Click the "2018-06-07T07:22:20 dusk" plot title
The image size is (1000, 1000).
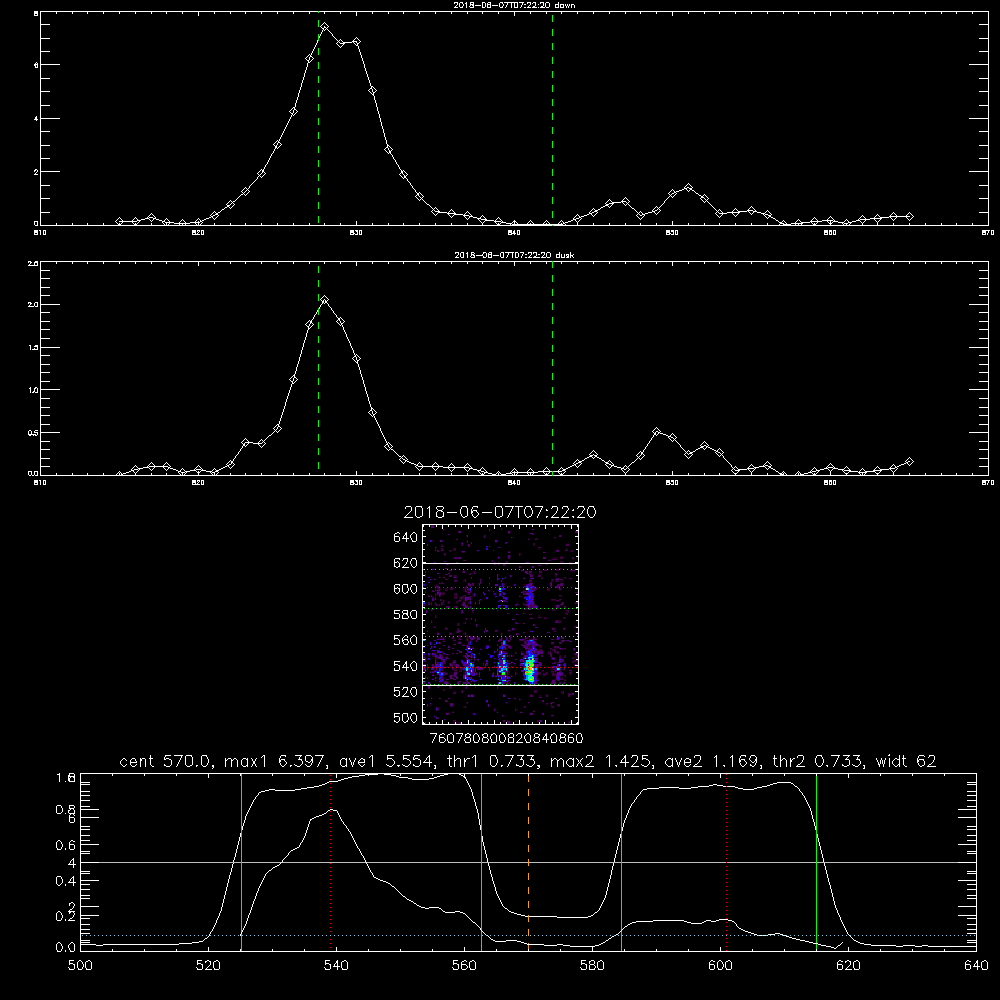(514, 255)
